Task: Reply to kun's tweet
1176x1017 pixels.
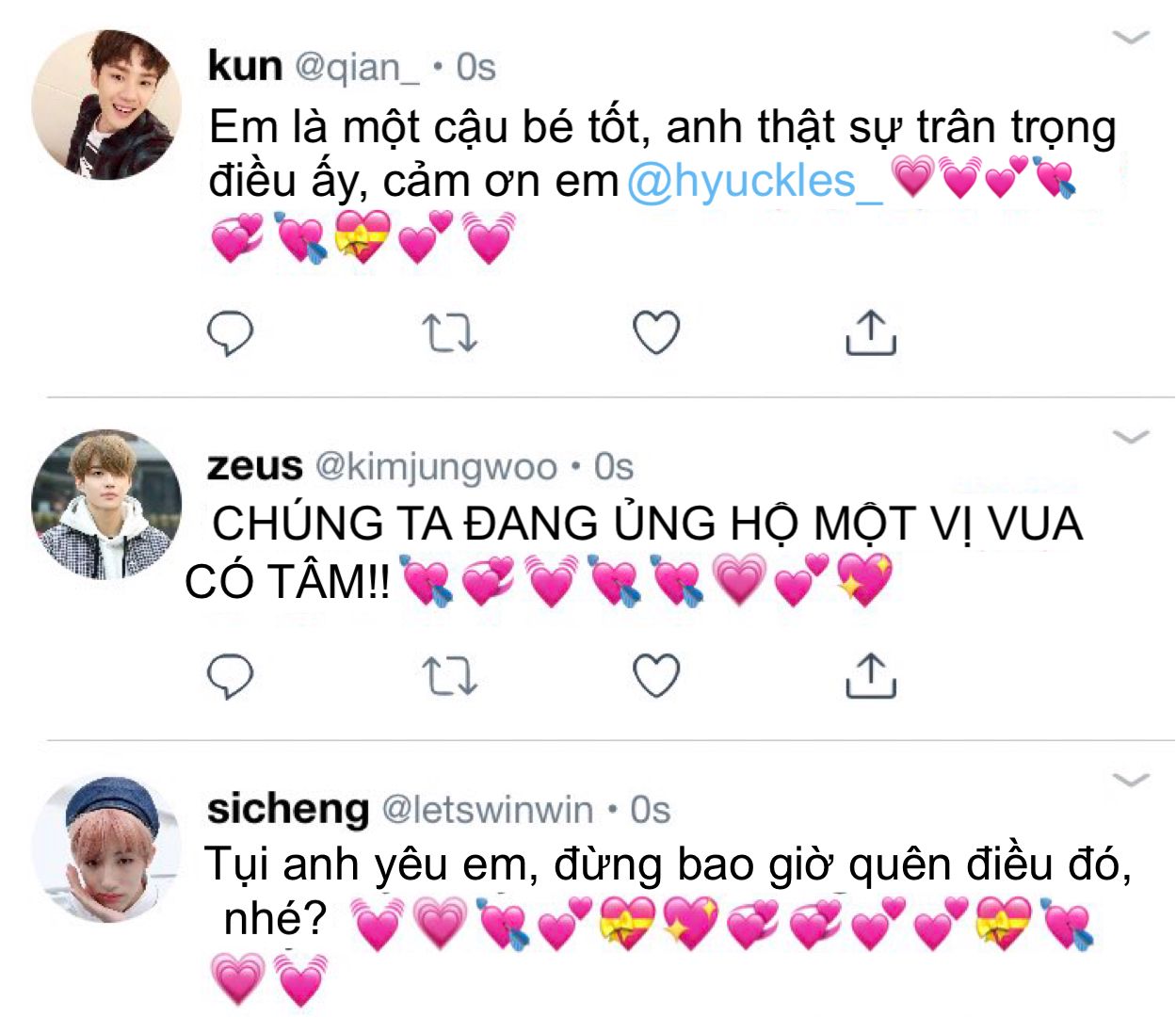Action: point(230,333)
